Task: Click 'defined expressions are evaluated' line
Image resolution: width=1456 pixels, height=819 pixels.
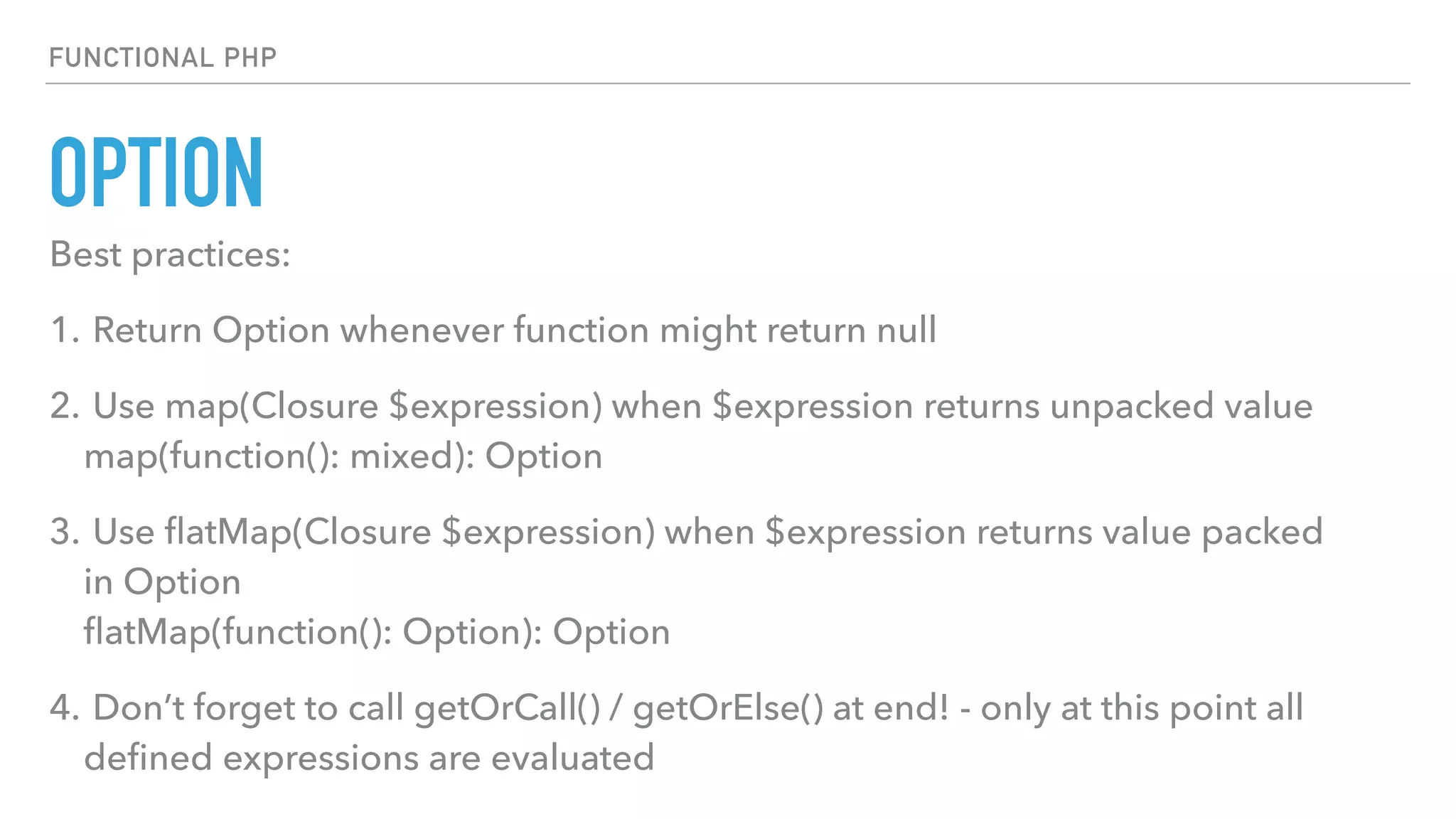Action: (x=369, y=758)
